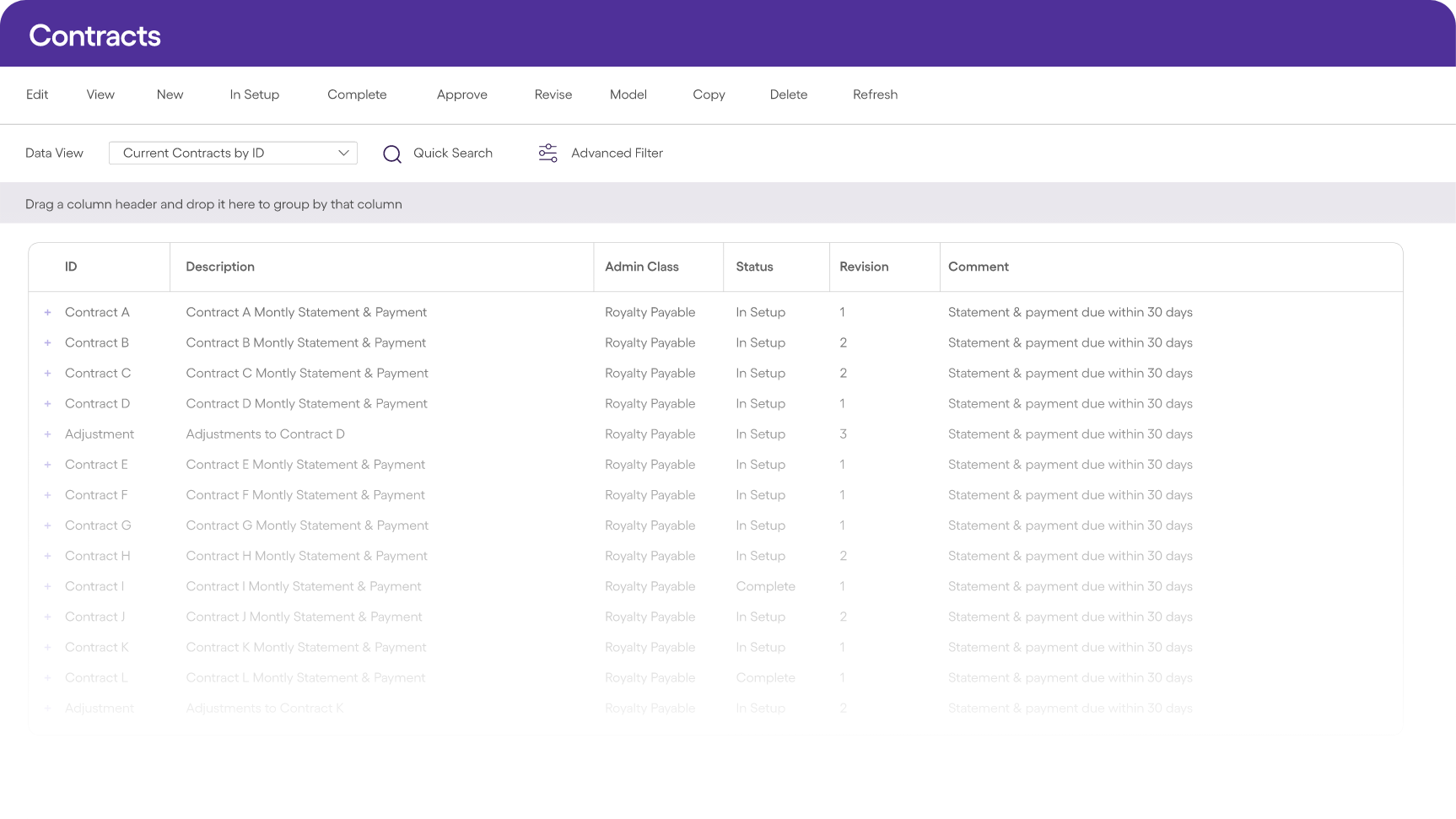Expand the Contract I row

click(48, 586)
